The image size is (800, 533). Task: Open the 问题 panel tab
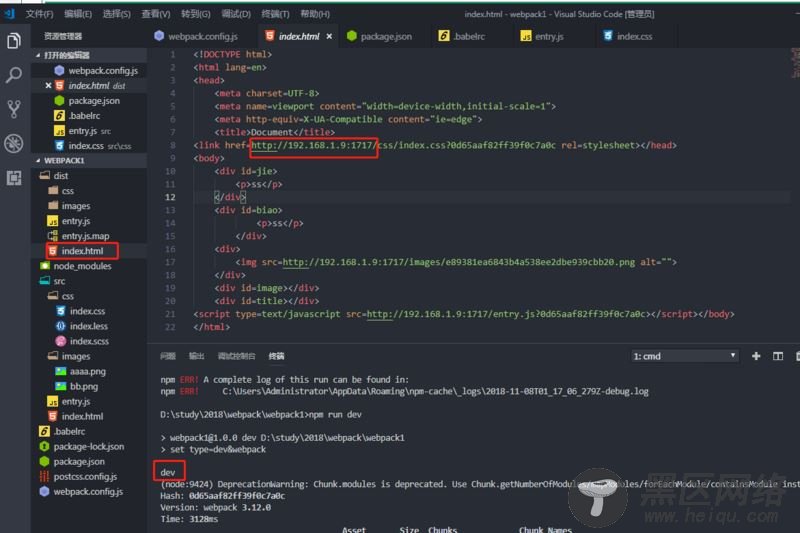click(167, 356)
